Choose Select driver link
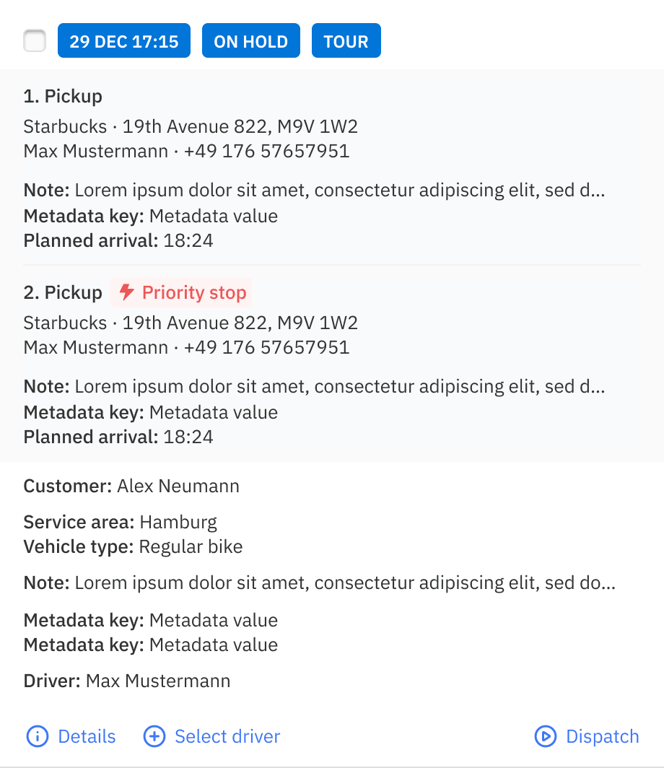664x768 pixels. pos(227,736)
